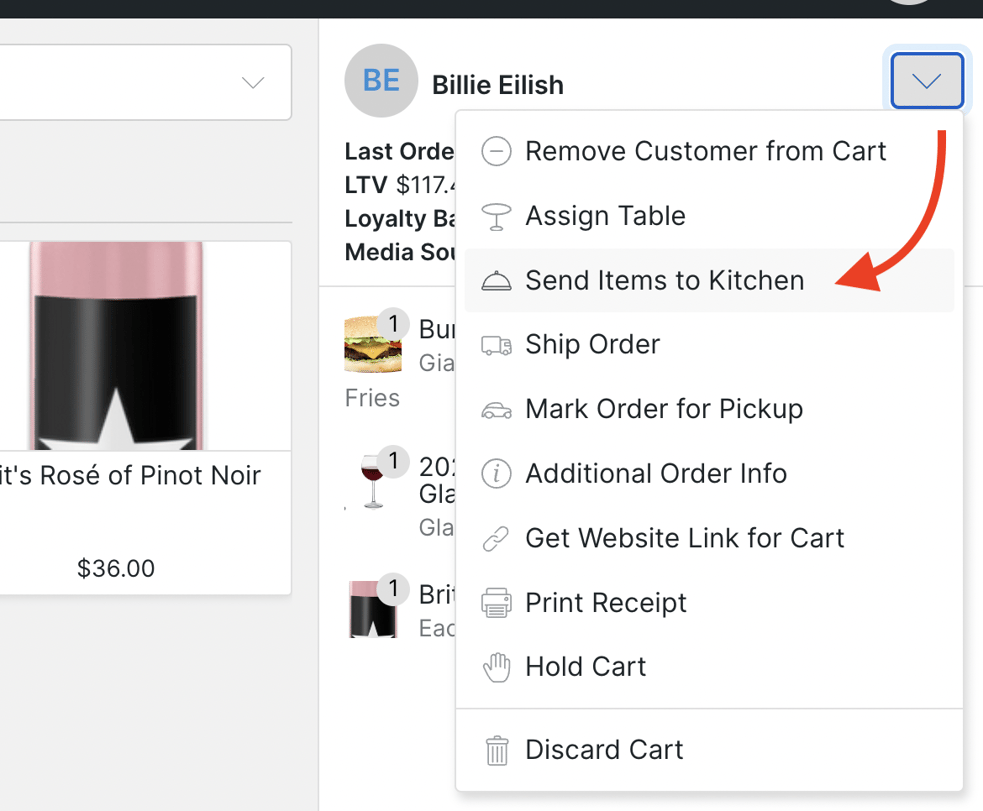This screenshot has height=811, width=983.
Task: Collapse the customer actions dropdown arrow button
Action: (926, 81)
